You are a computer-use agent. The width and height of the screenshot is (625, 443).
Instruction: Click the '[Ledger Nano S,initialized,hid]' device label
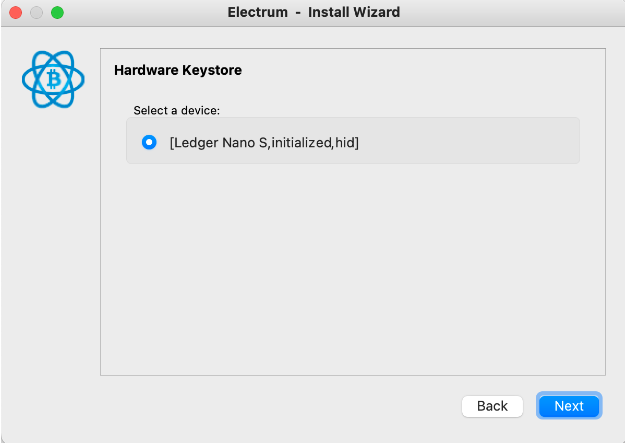pyautogui.click(x=264, y=143)
